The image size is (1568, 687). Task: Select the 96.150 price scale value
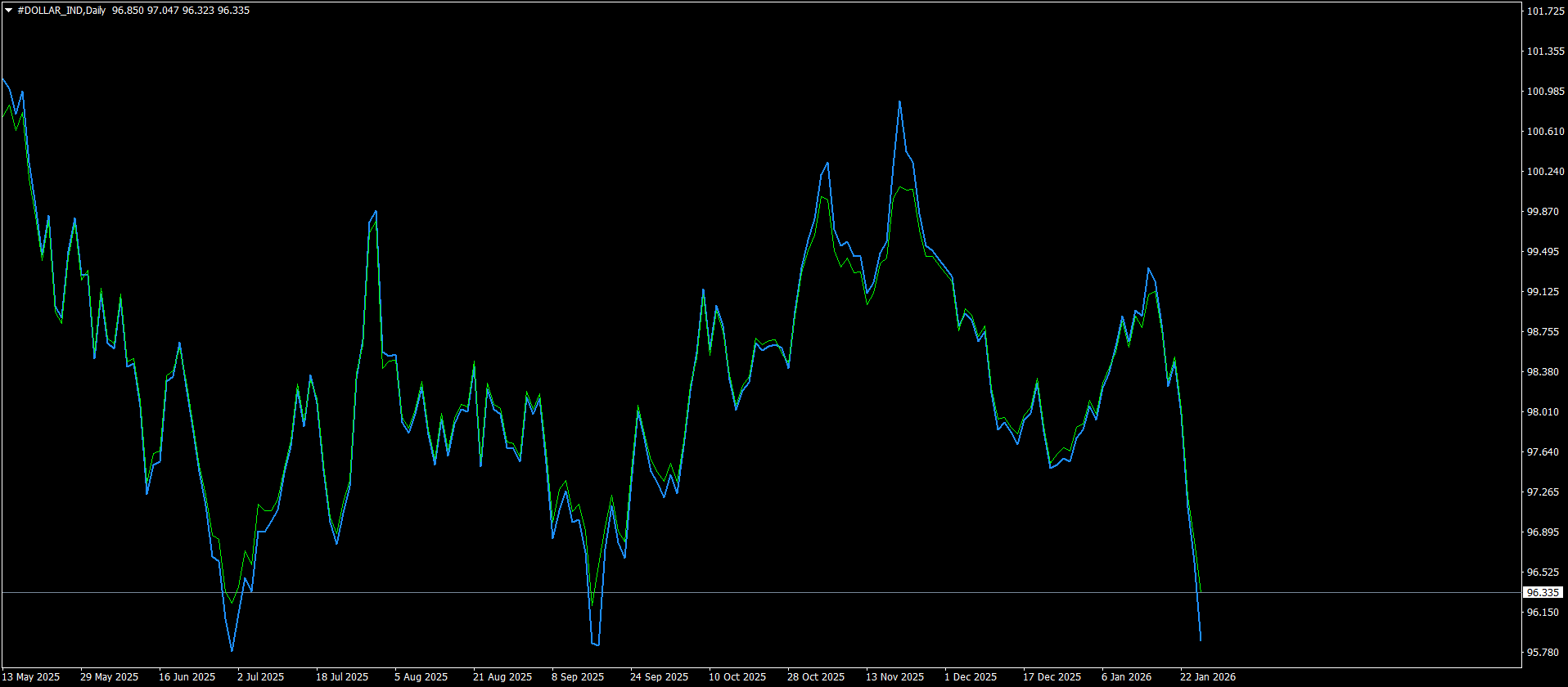1543,612
